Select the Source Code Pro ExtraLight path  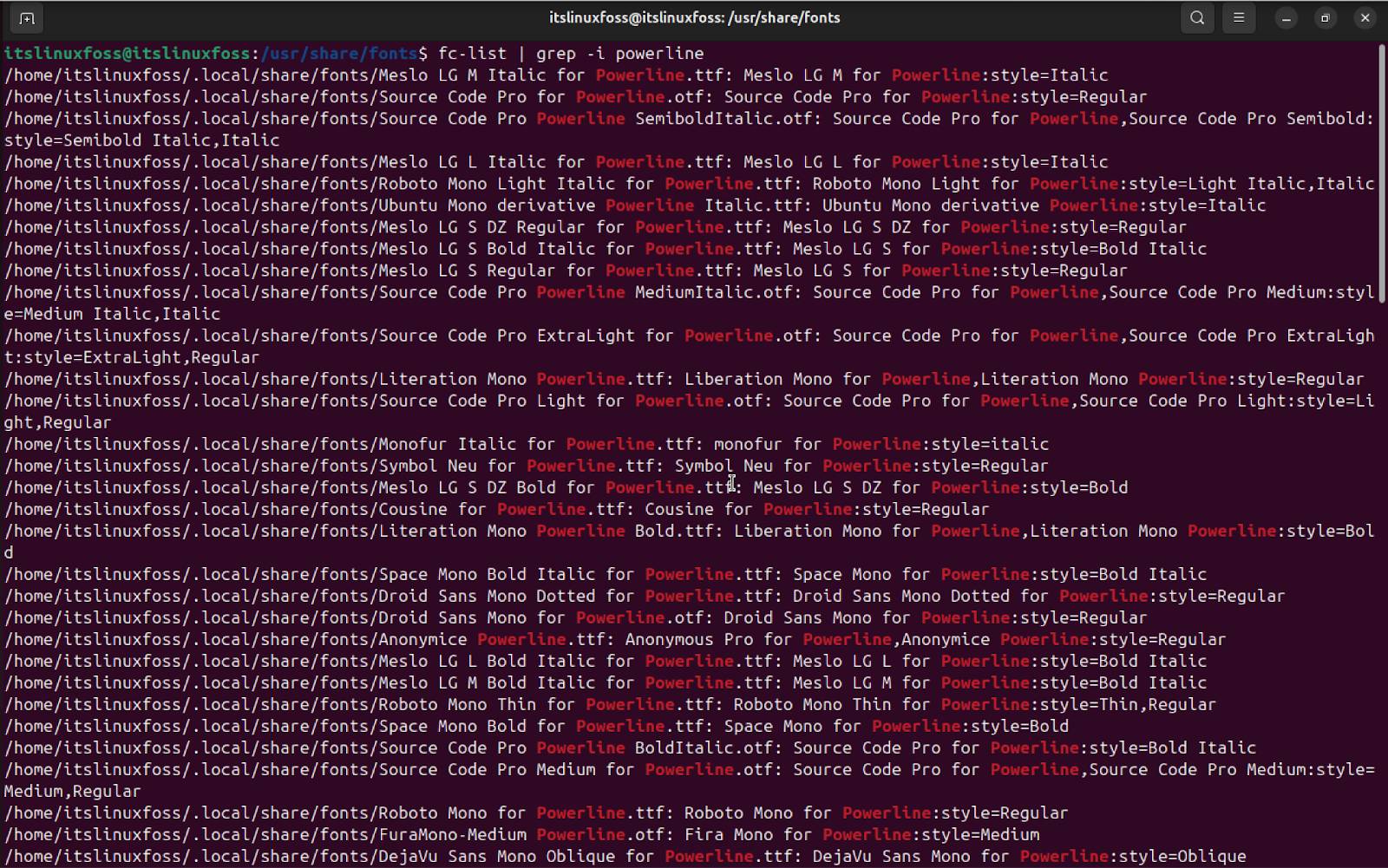coord(347,335)
